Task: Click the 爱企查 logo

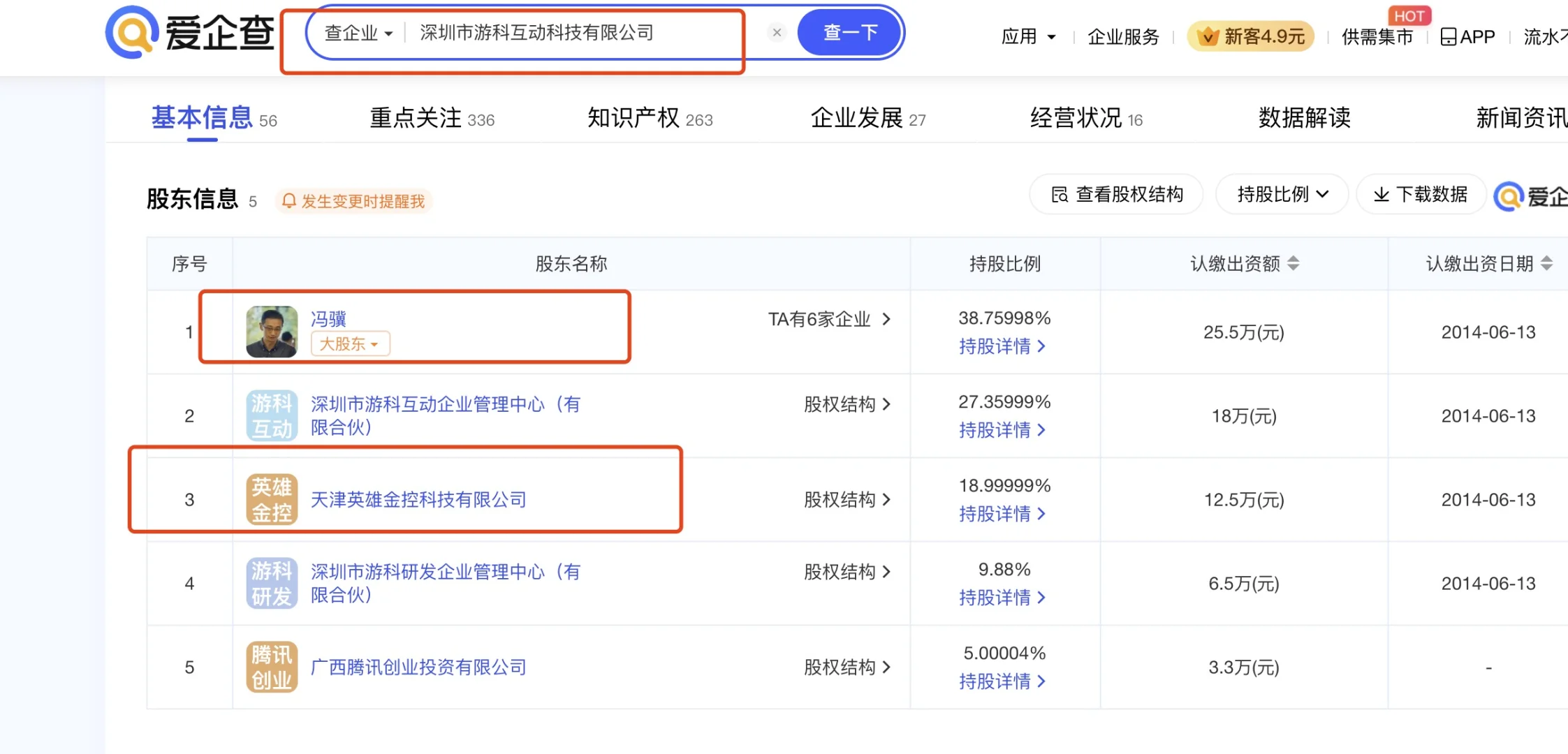Action: pos(190,32)
